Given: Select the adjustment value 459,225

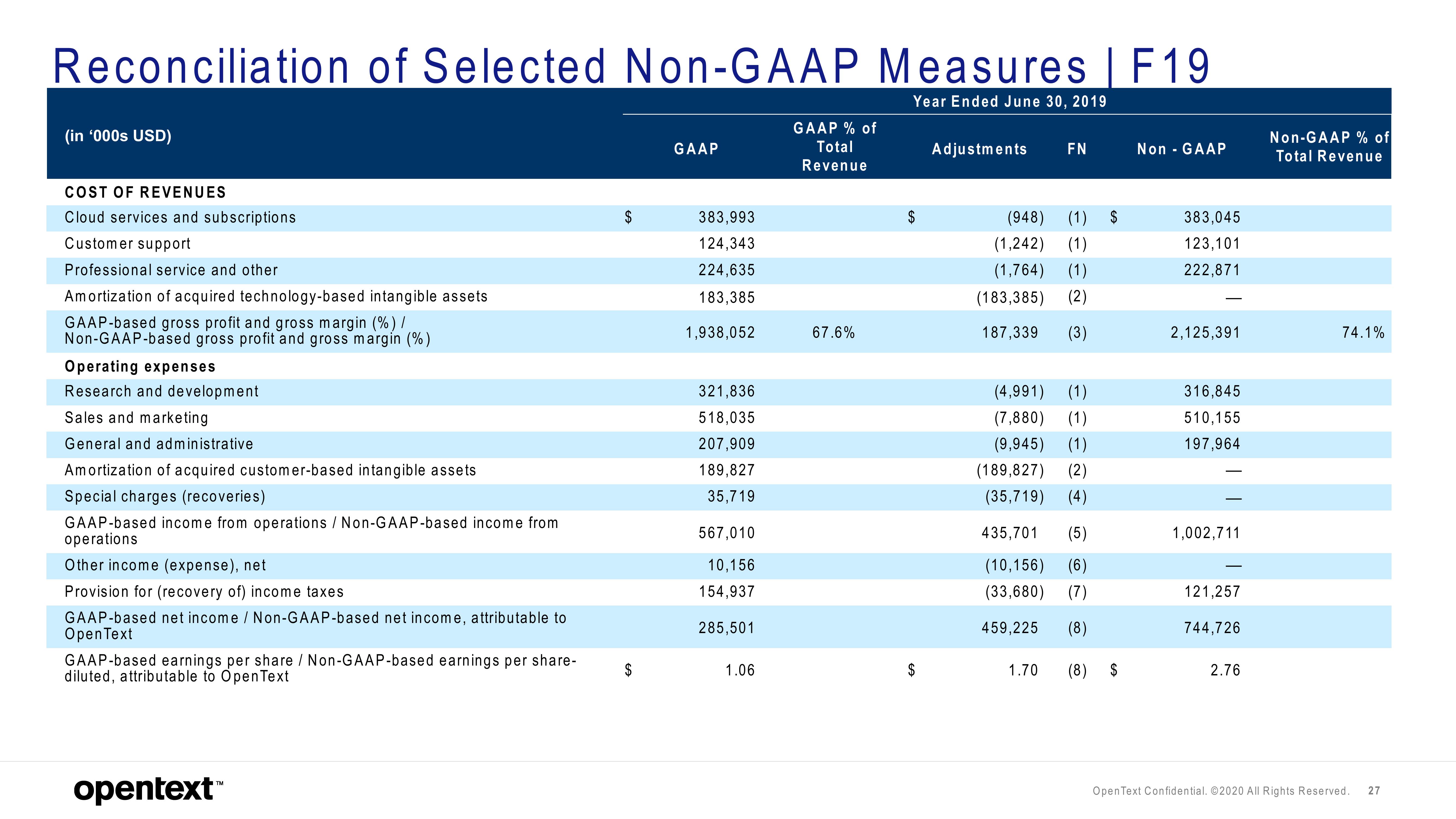Looking at the screenshot, I should (x=1010, y=628).
